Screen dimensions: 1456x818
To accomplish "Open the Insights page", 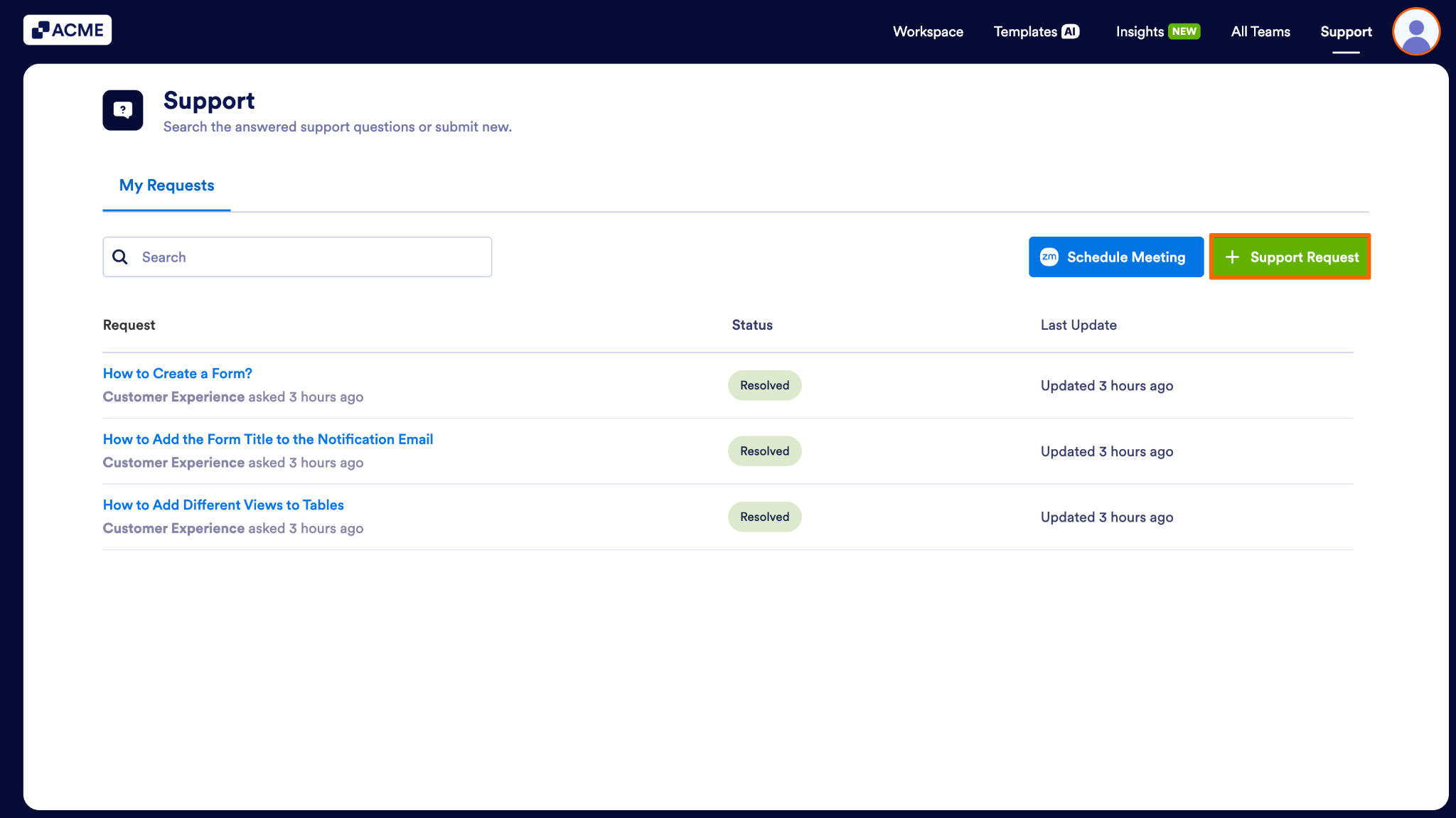I will pyautogui.click(x=1139, y=31).
